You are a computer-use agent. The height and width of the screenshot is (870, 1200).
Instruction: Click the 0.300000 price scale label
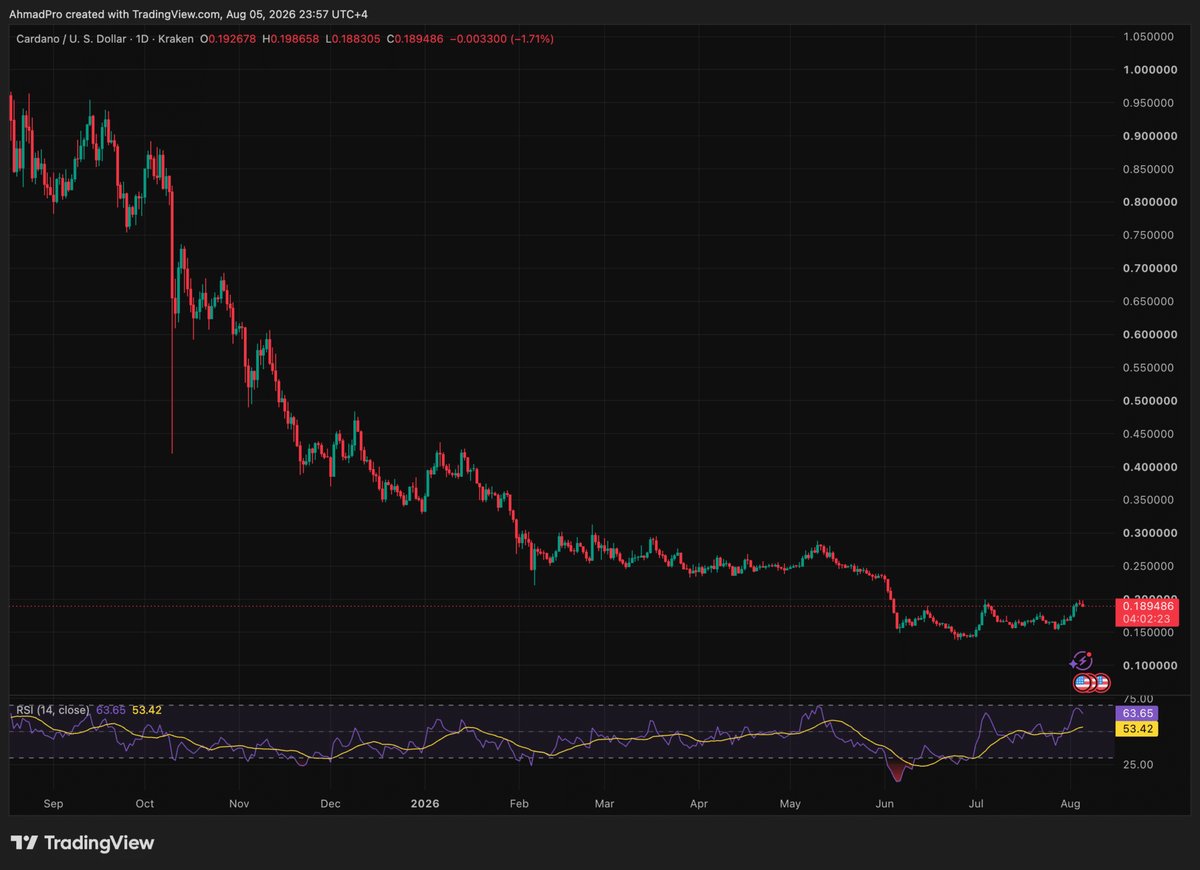1149,533
